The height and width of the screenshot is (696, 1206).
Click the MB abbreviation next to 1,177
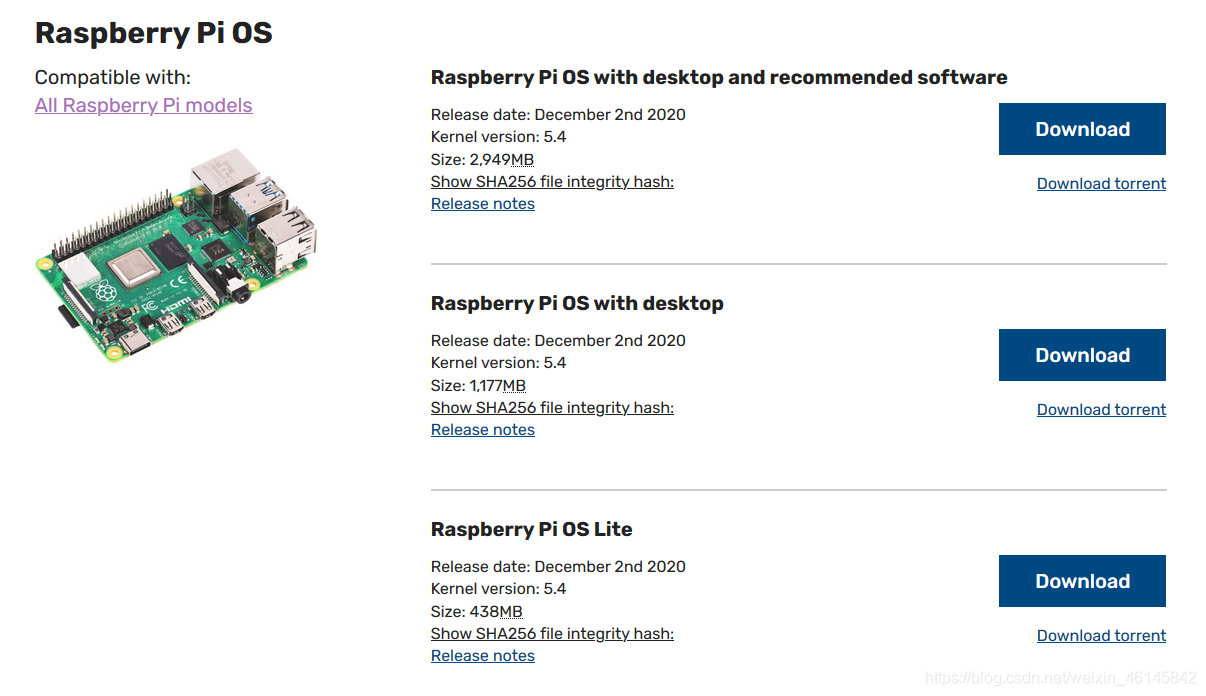514,386
